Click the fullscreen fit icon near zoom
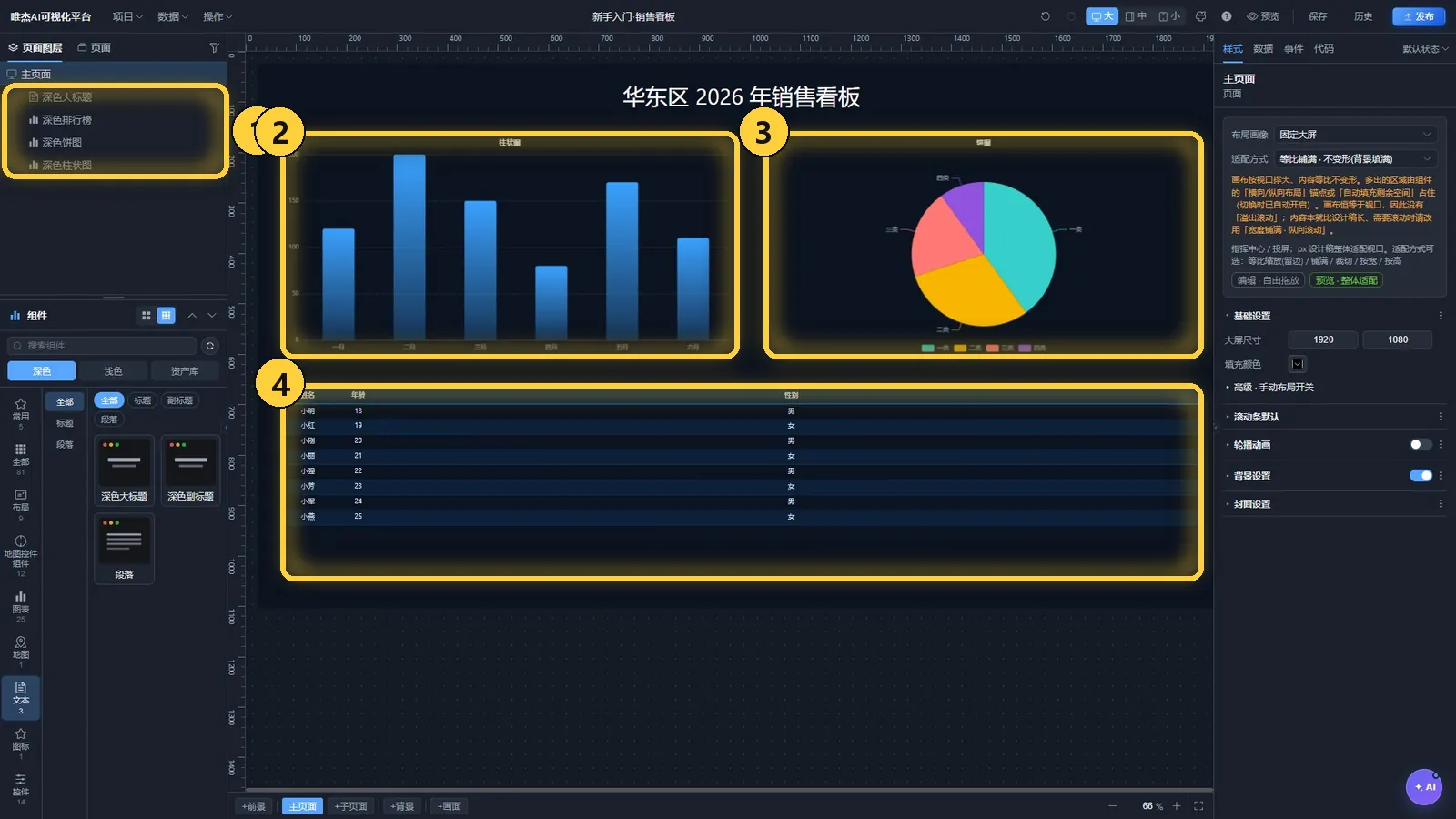The height and width of the screenshot is (819, 1456). click(x=1198, y=806)
